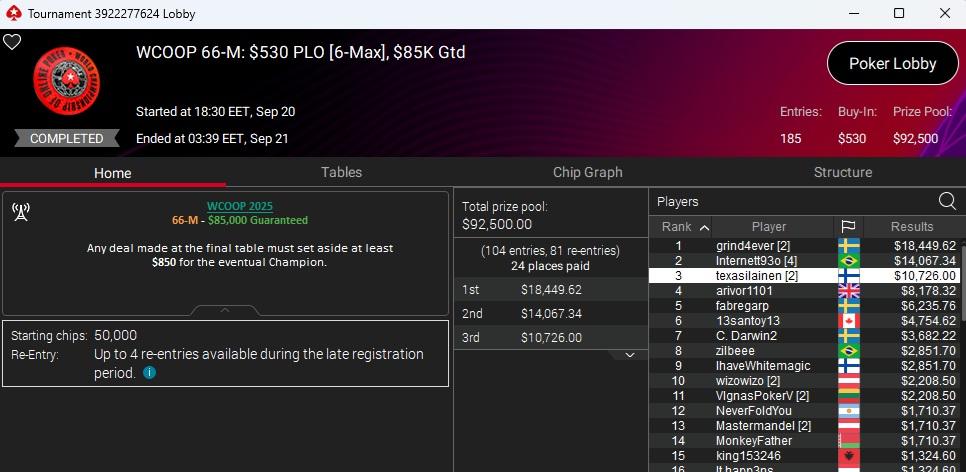This screenshot has width=966, height=472.
Task: Select the fabregarp player row
Action: point(742,306)
